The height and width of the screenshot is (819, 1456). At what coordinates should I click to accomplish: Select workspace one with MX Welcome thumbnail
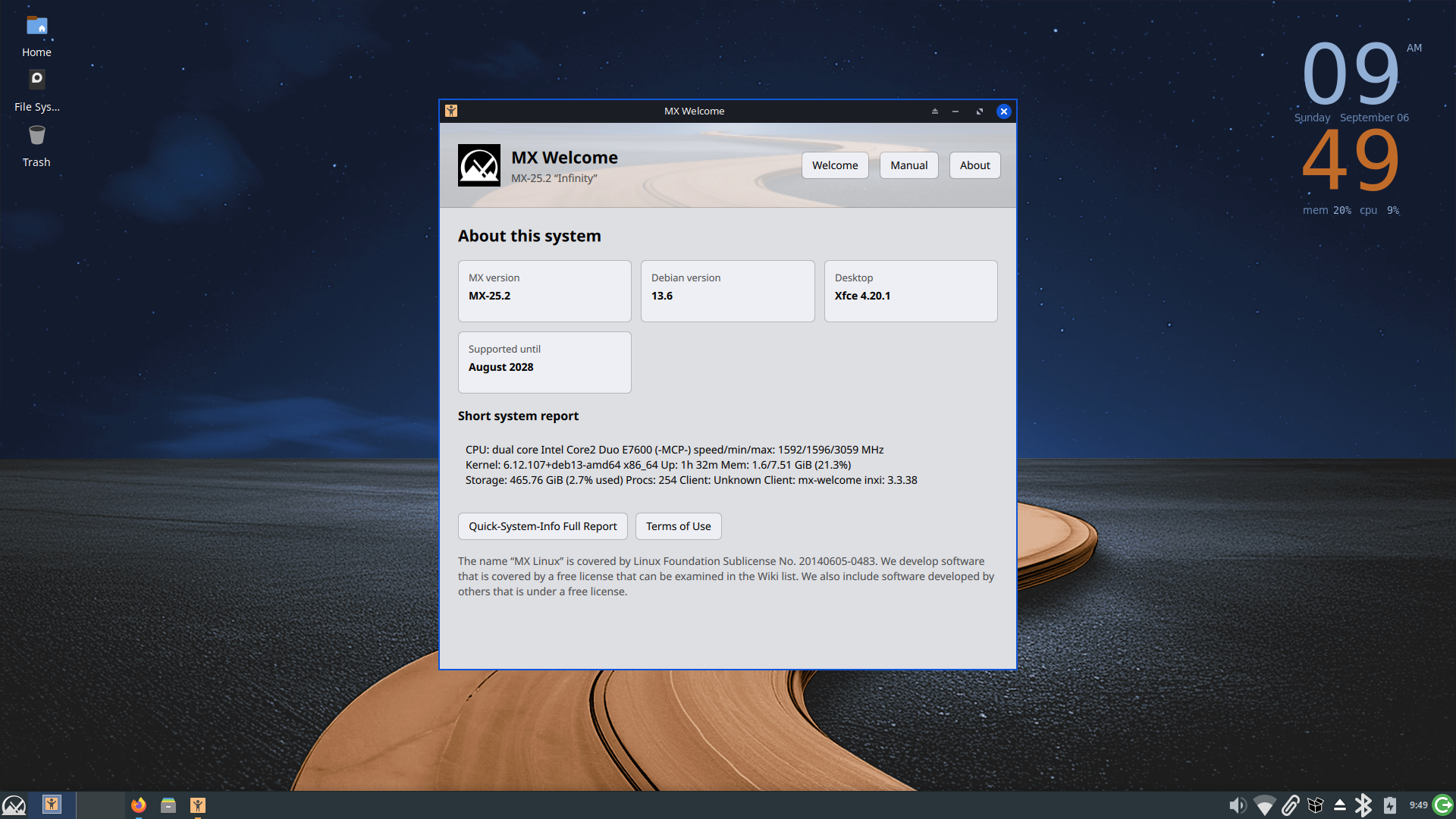tap(52, 805)
